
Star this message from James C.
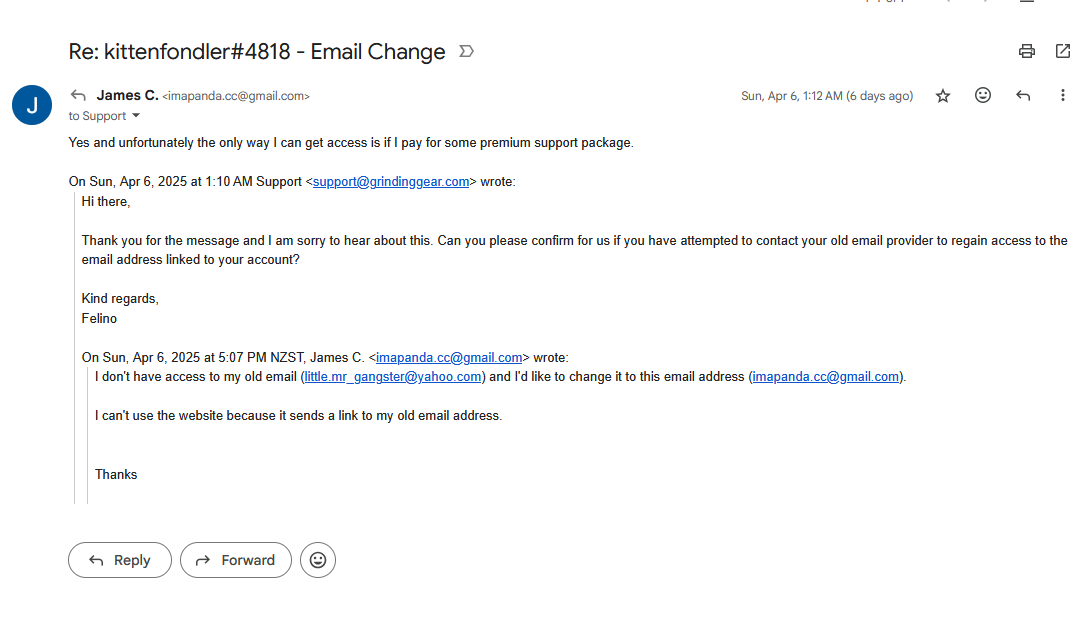[943, 96]
